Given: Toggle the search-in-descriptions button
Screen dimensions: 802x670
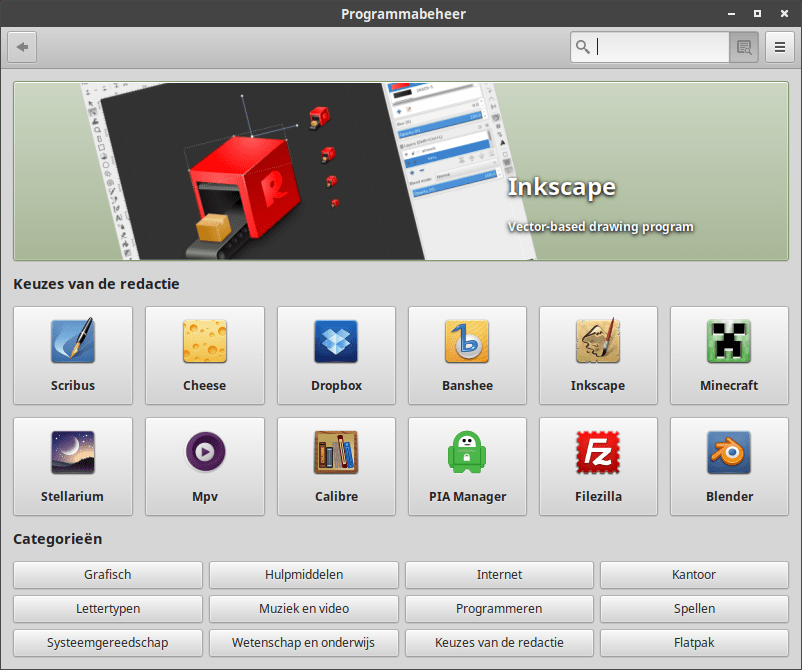Looking at the screenshot, I should coord(744,47).
